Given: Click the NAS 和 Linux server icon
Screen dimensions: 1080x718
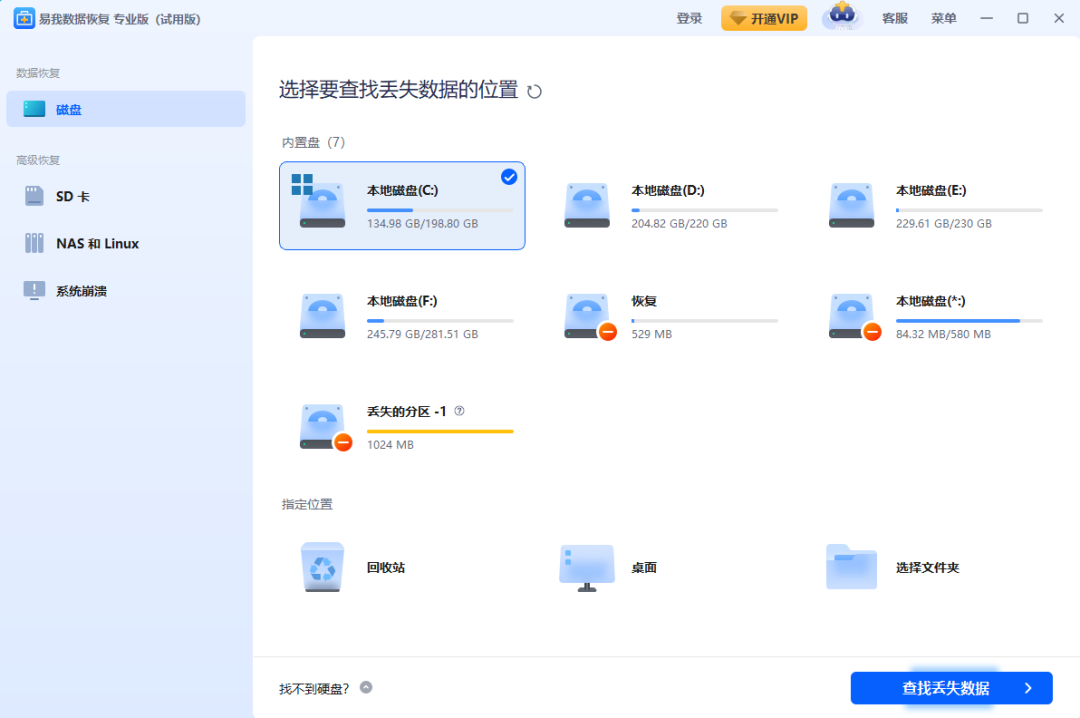Looking at the screenshot, I should [34, 243].
